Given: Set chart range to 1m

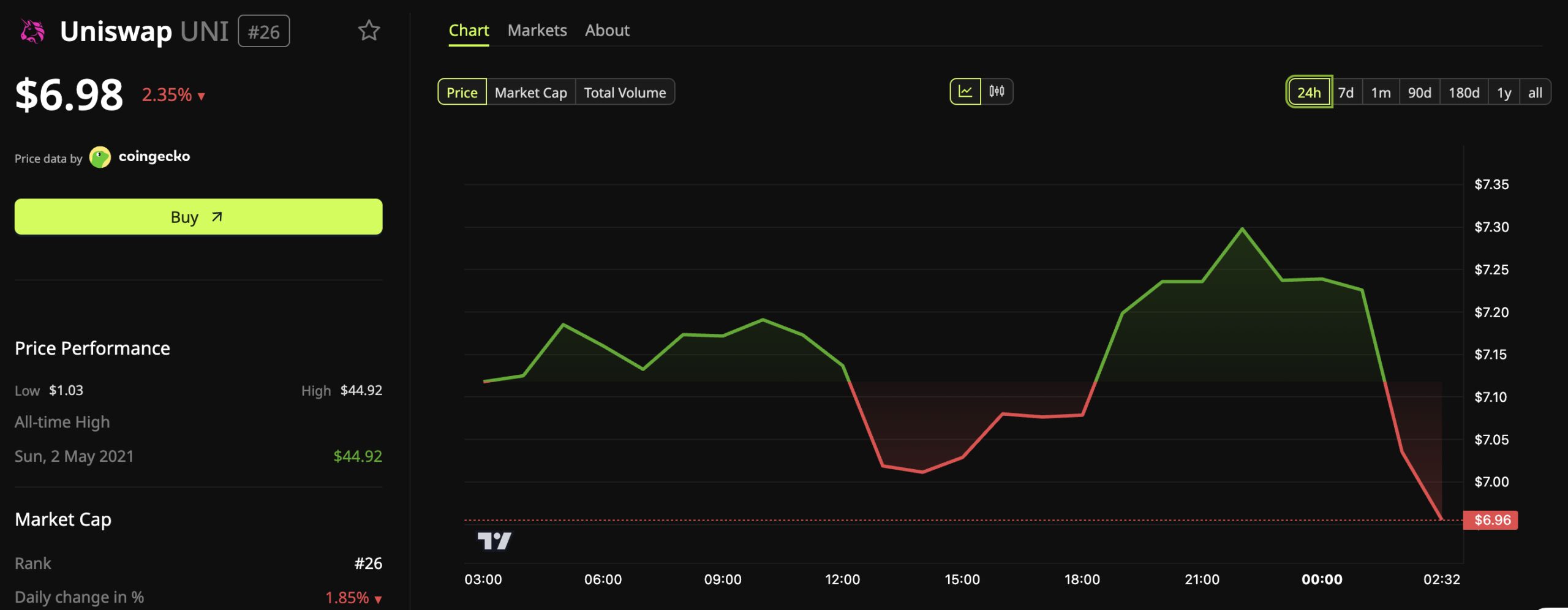Looking at the screenshot, I should coord(1381,92).
